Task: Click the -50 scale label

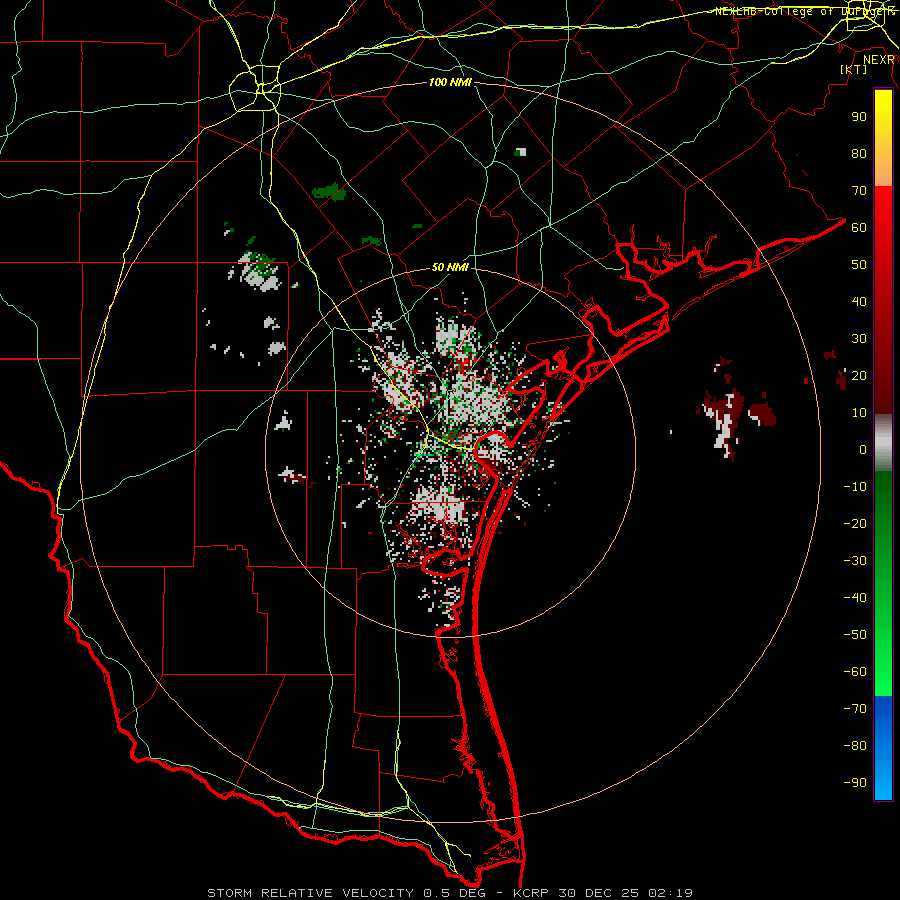Action: click(855, 635)
